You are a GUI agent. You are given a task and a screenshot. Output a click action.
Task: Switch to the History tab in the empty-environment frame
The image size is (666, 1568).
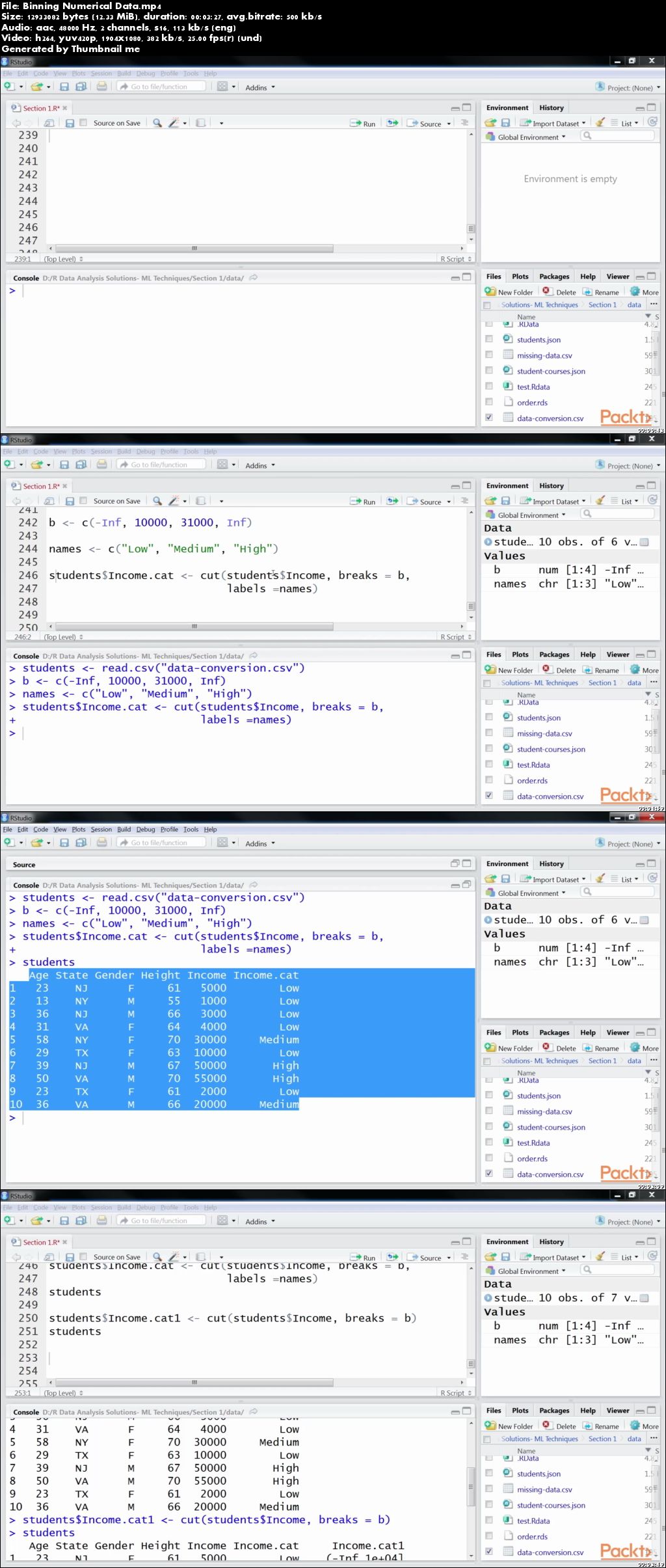(551, 107)
